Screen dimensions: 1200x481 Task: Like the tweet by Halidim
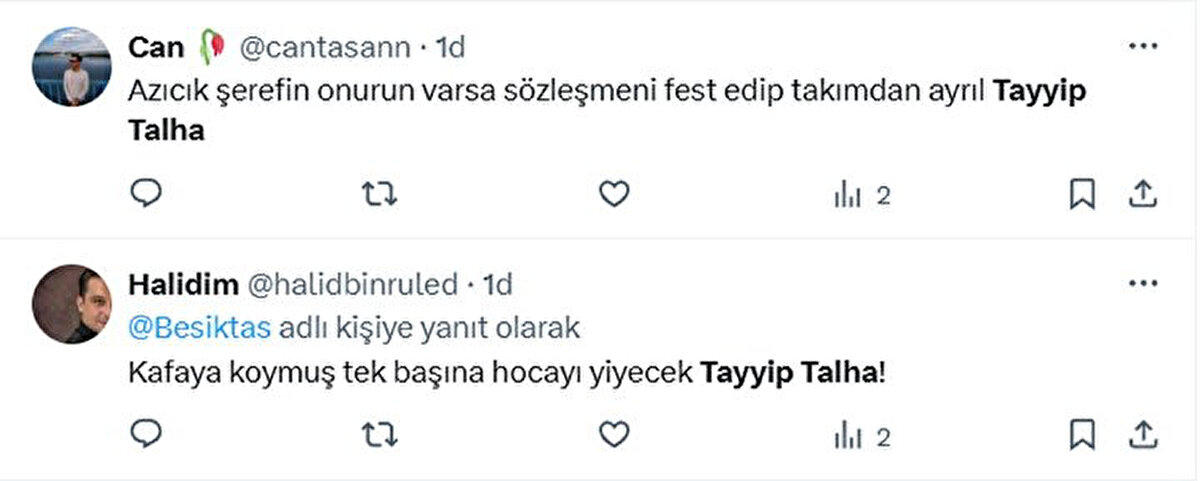click(x=613, y=434)
